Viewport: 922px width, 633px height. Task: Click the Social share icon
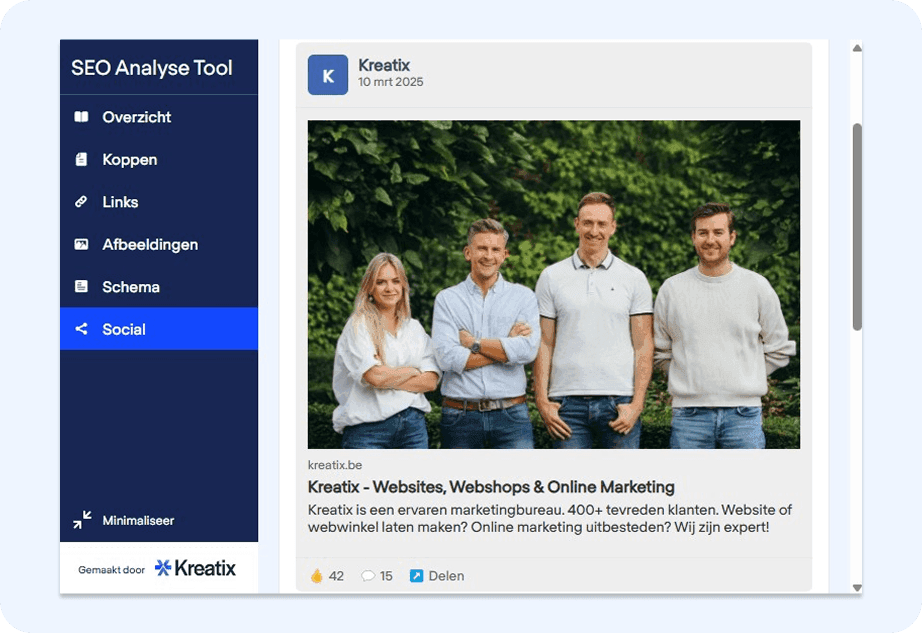tap(81, 329)
